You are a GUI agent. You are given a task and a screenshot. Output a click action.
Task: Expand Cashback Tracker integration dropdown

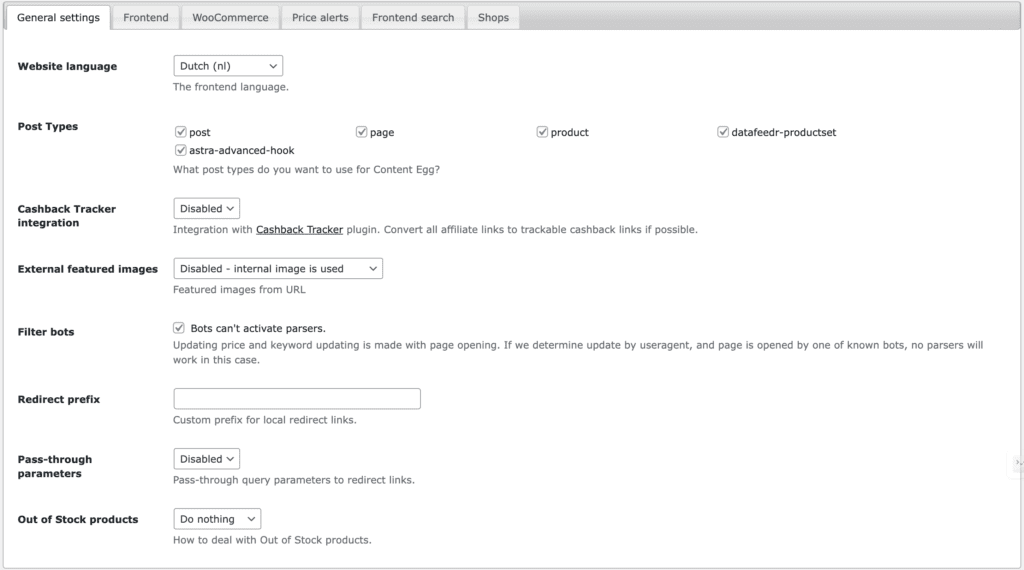click(206, 208)
